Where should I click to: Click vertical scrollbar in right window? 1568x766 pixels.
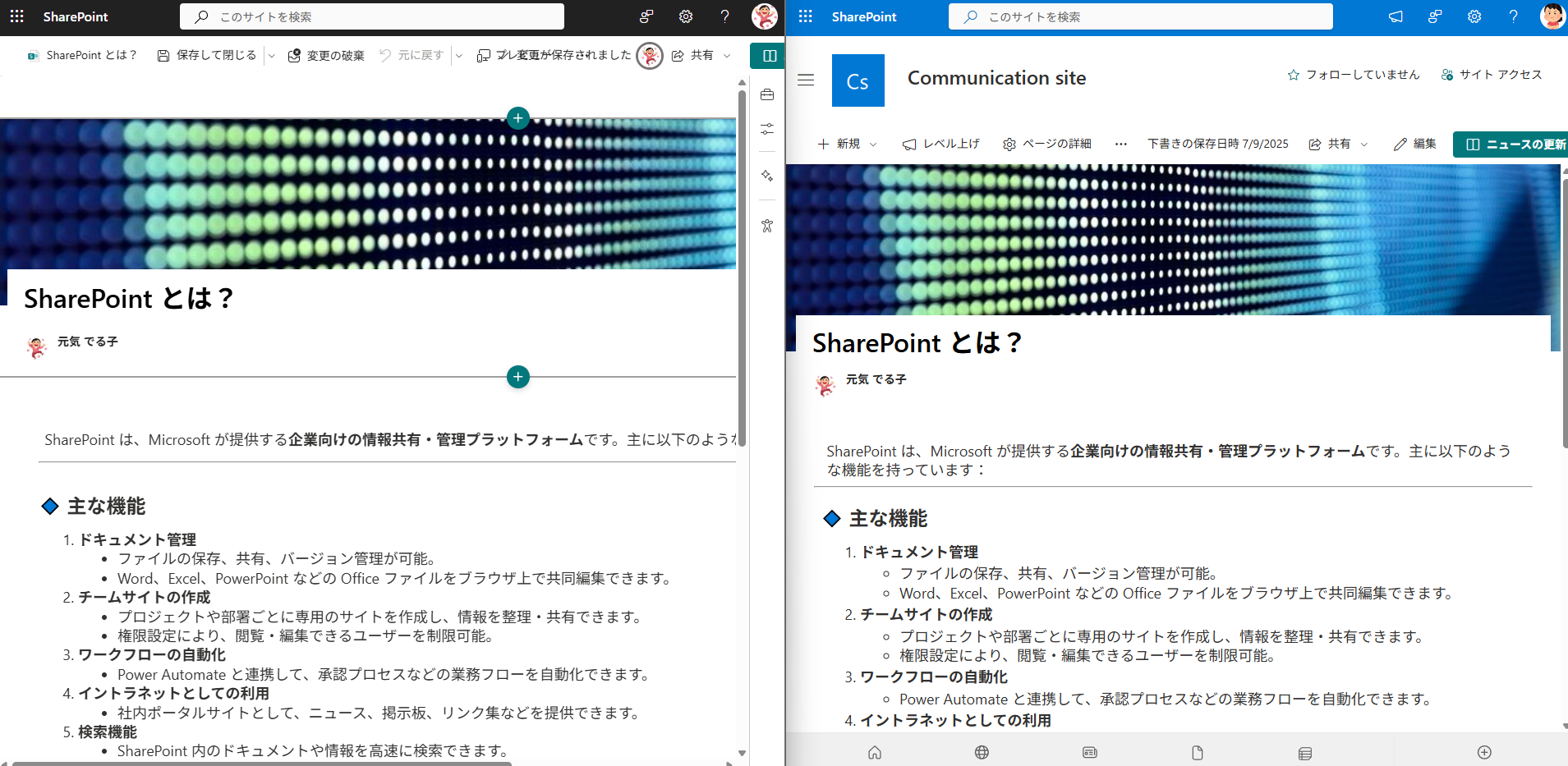click(1564, 312)
